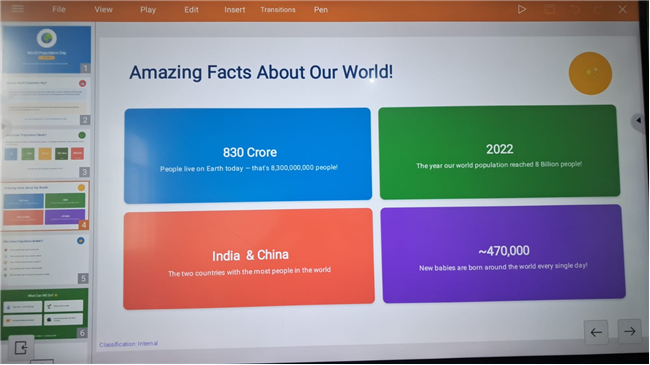Open the File menu

pyautogui.click(x=59, y=9)
